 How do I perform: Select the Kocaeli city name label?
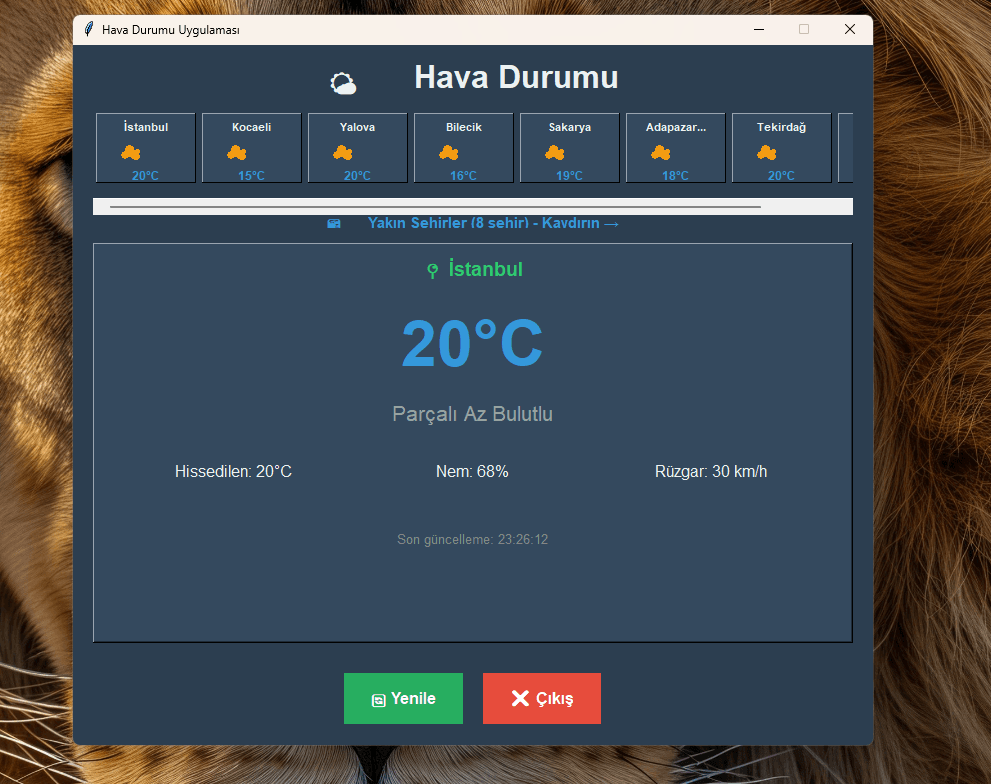pos(252,127)
